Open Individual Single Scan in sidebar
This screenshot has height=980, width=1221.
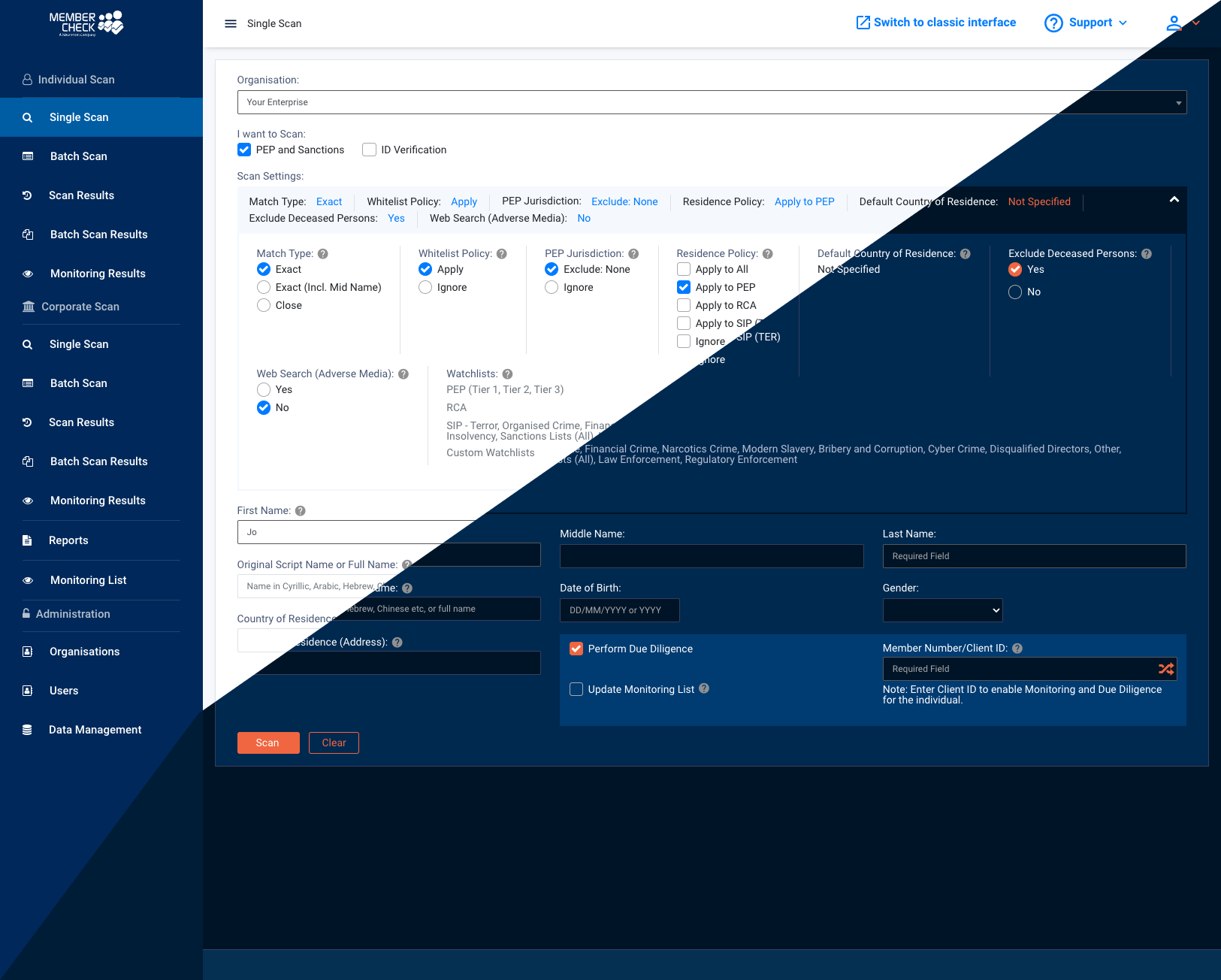(101, 117)
